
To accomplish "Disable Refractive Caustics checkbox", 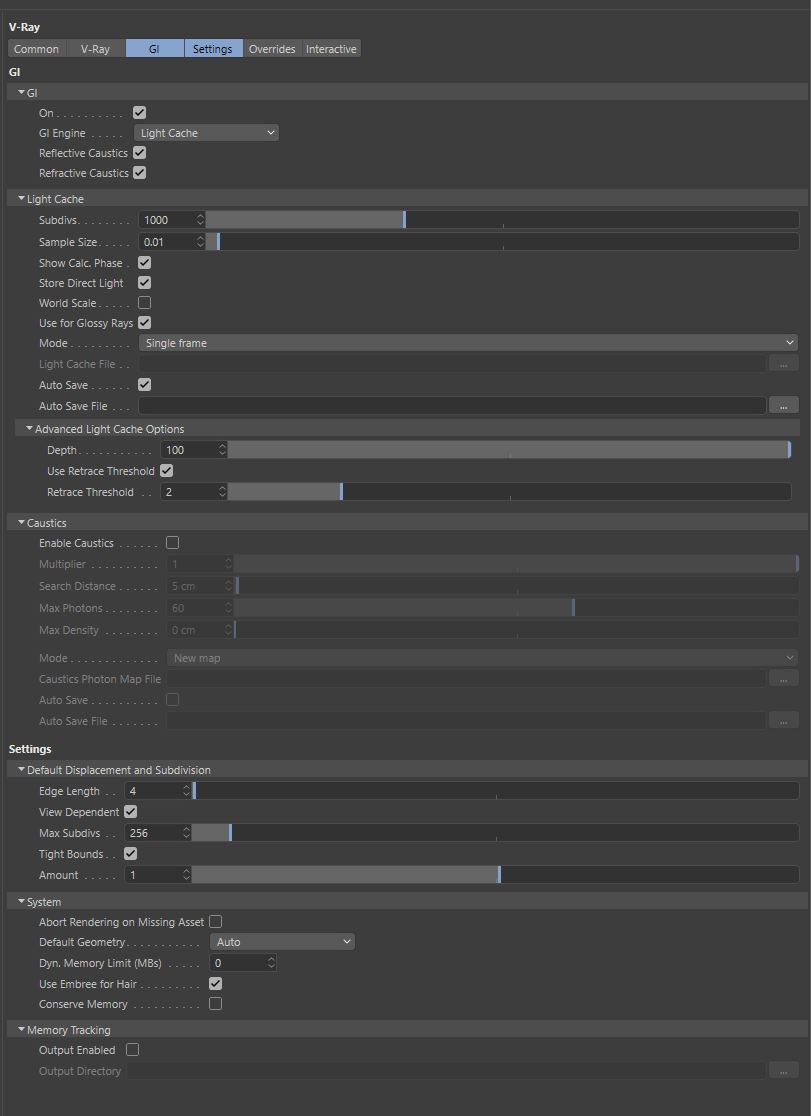I will click(x=140, y=172).
